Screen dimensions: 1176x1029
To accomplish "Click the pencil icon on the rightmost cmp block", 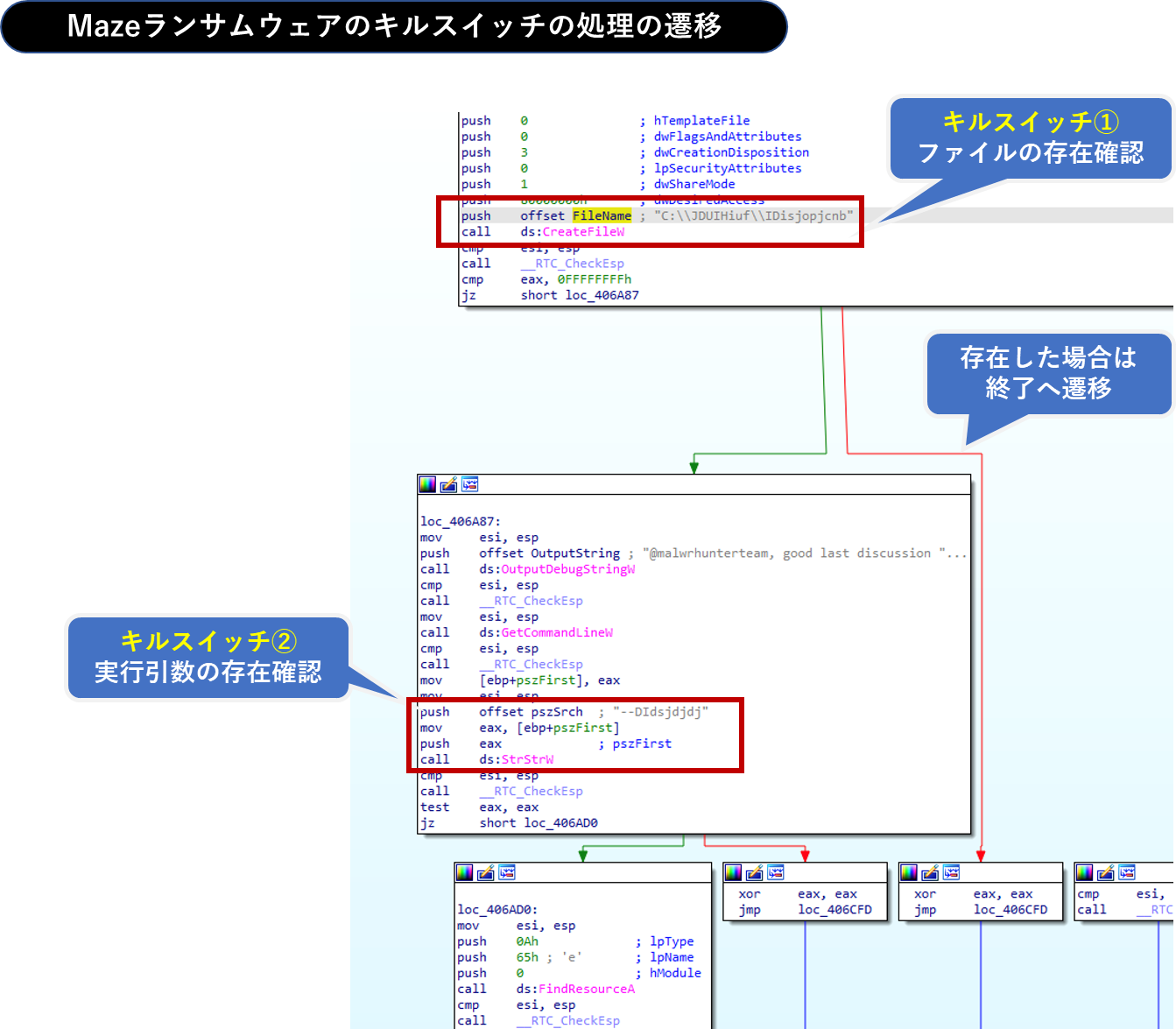I will 1106,872.
